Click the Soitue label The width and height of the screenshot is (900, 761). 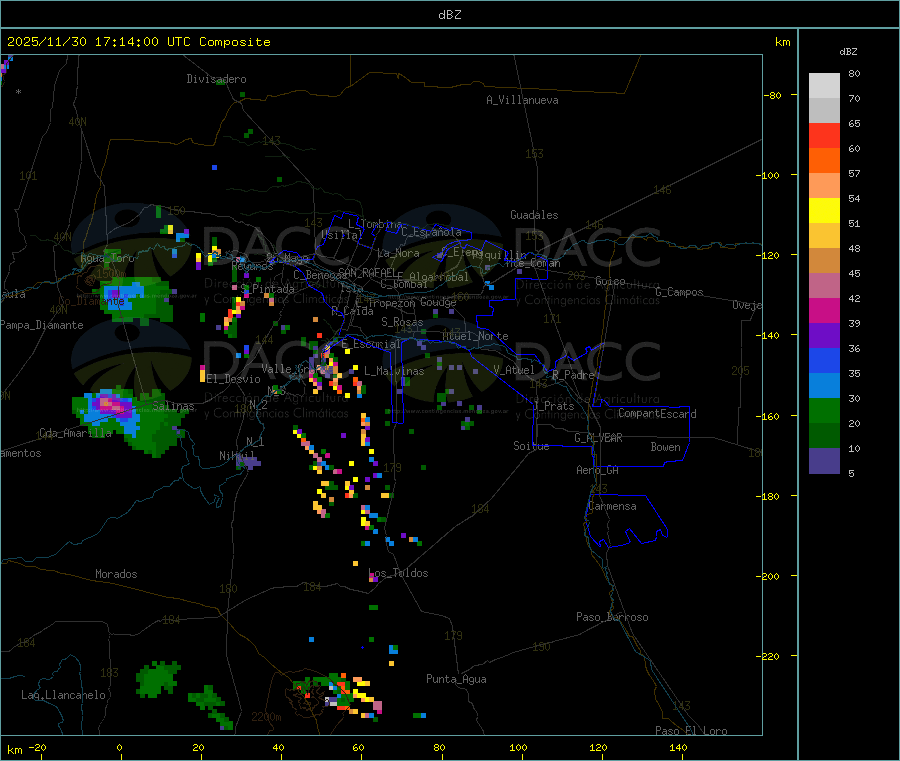click(531, 446)
